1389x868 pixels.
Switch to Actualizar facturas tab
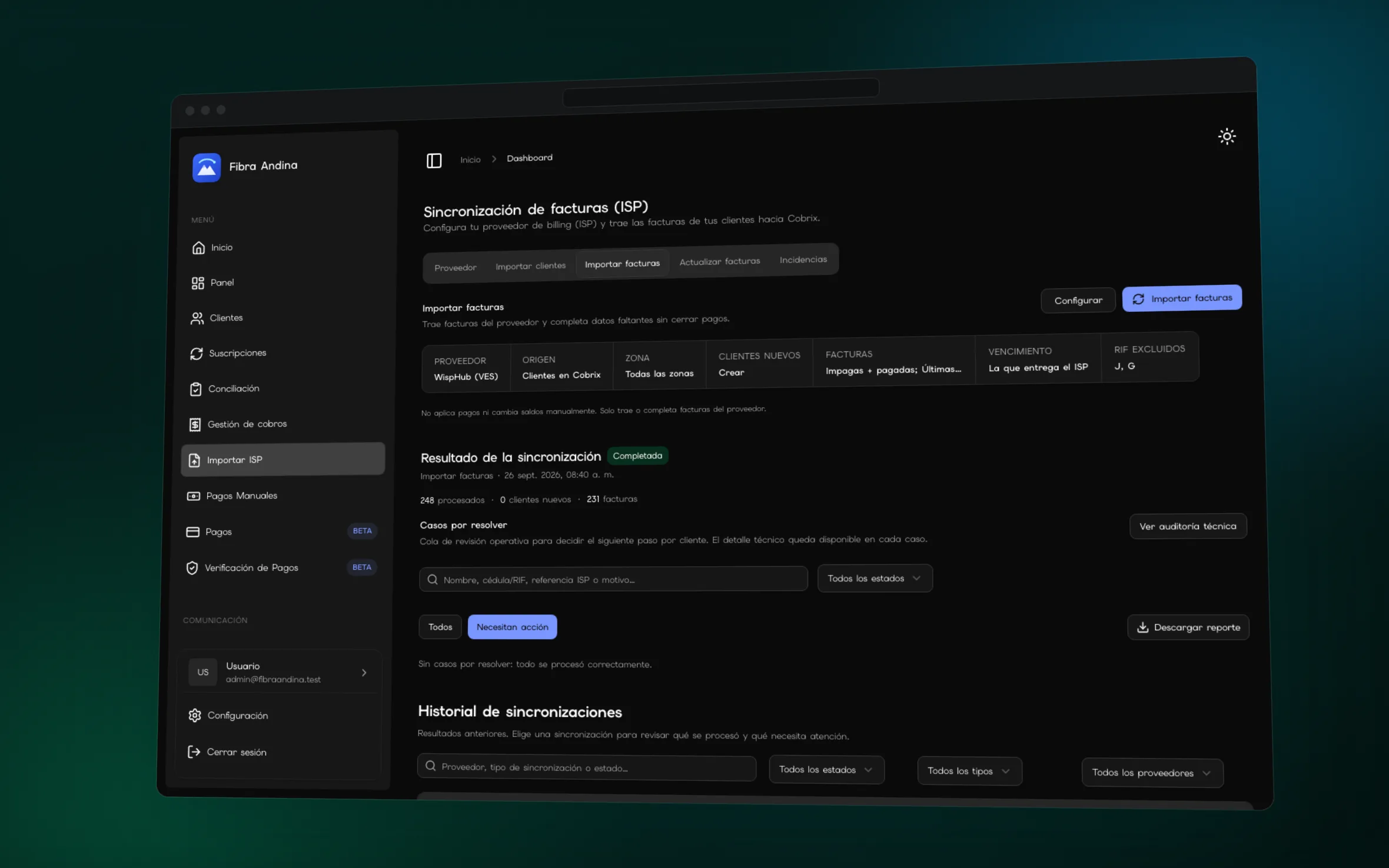(x=720, y=261)
